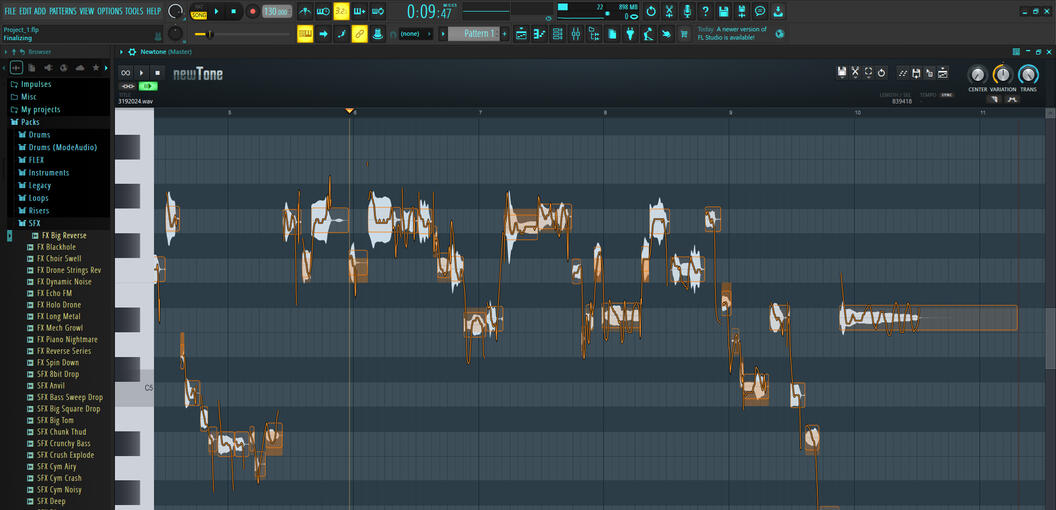Collapse the SFX folder in Packs
Screen dimensions: 1056x510
tap(34, 223)
